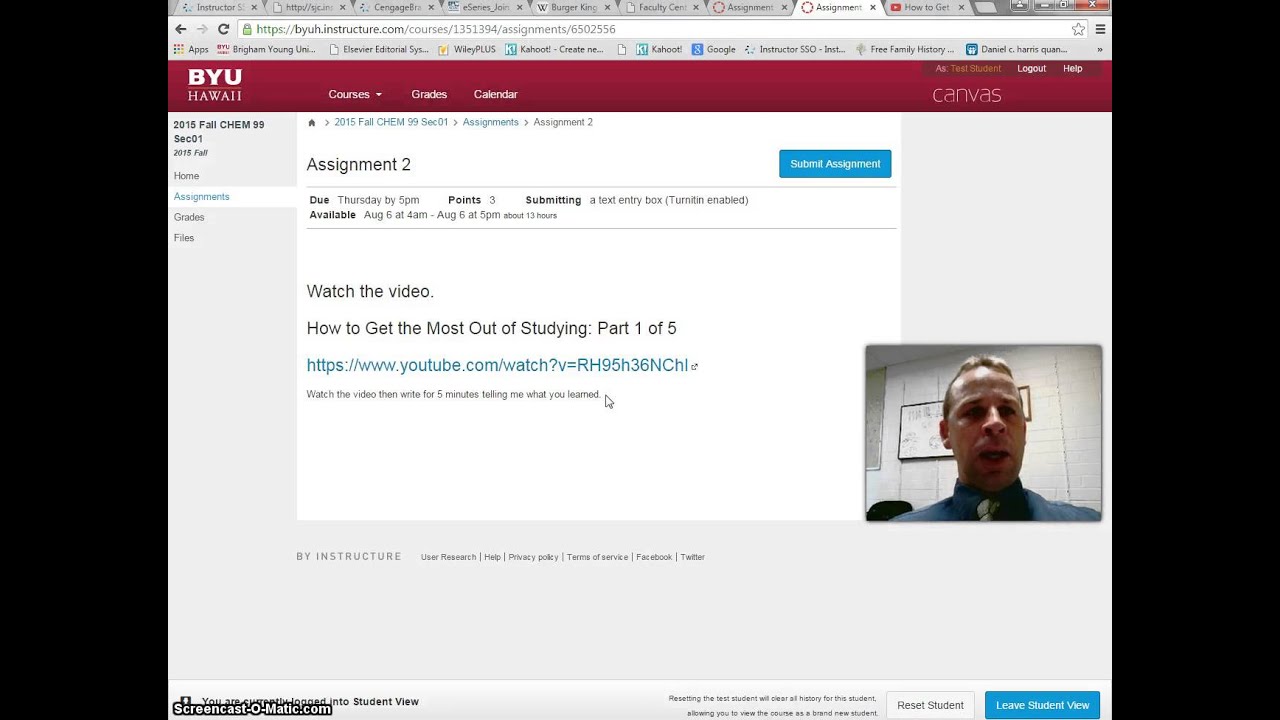Open the Google bookmark

(x=714, y=49)
